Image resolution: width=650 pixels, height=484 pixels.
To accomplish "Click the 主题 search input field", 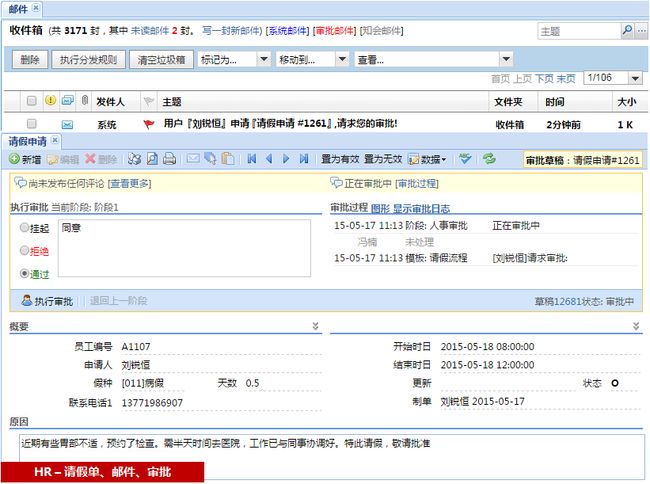I will pos(580,31).
